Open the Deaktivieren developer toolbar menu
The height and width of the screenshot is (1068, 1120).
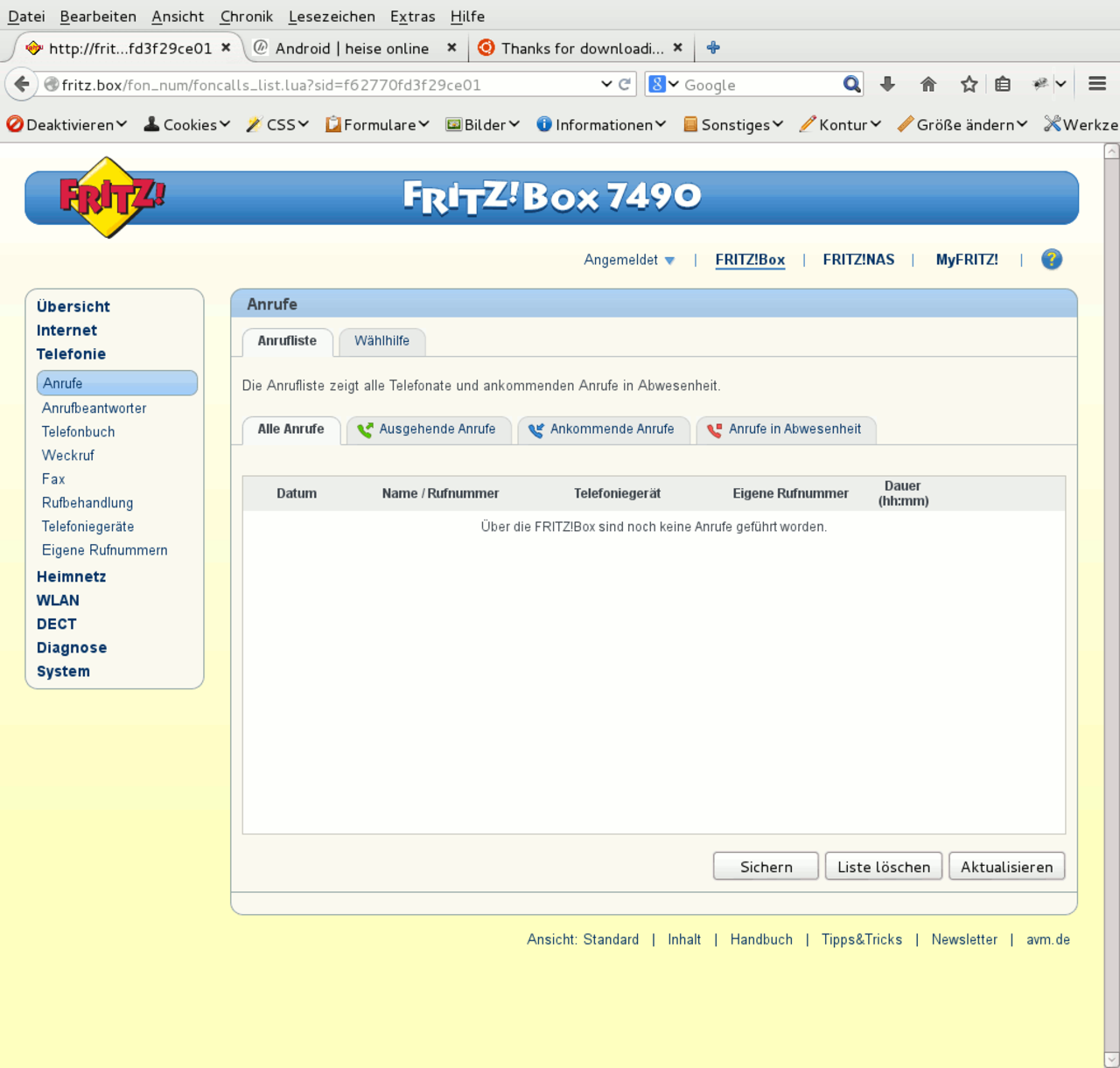click(66, 124)
